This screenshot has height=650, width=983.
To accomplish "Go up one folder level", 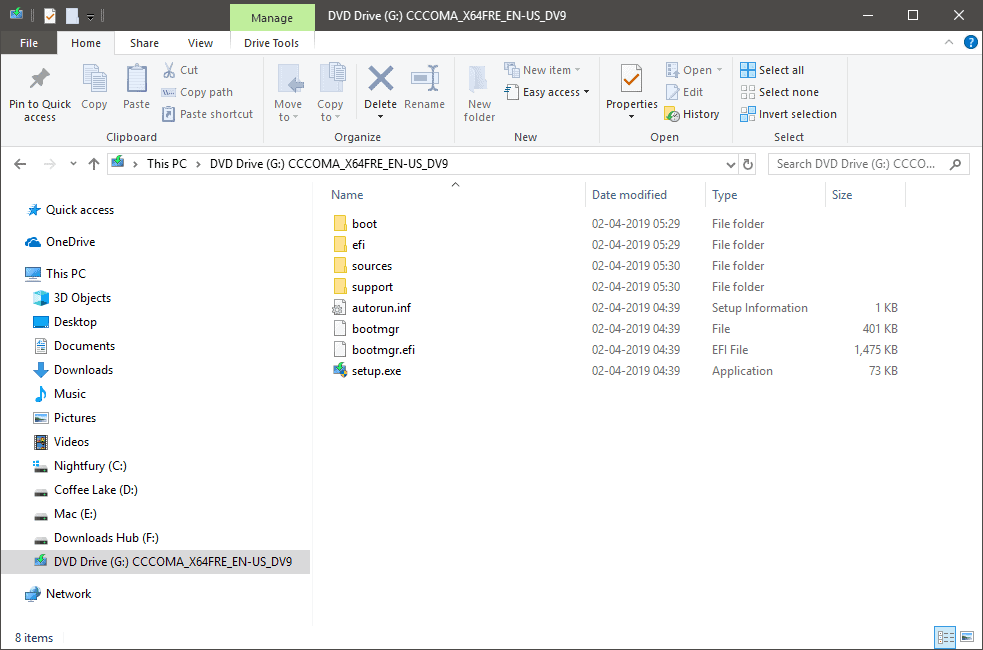I will click(x=93, y=164).
